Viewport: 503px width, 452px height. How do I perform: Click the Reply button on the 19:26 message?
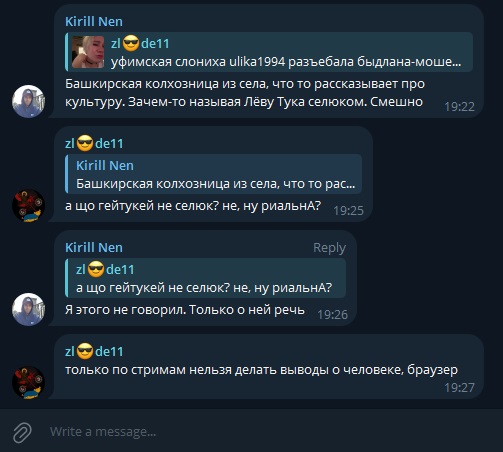329,248
